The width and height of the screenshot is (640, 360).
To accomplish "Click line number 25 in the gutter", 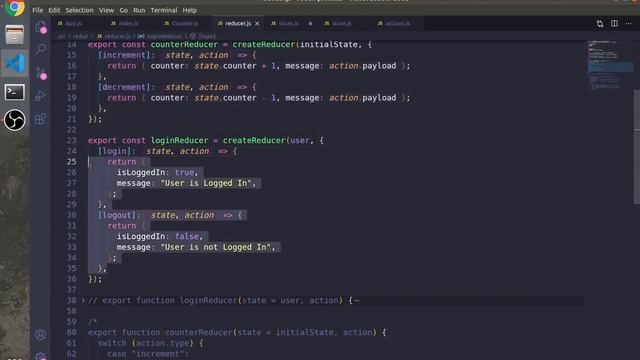I will tap(72, 162).
